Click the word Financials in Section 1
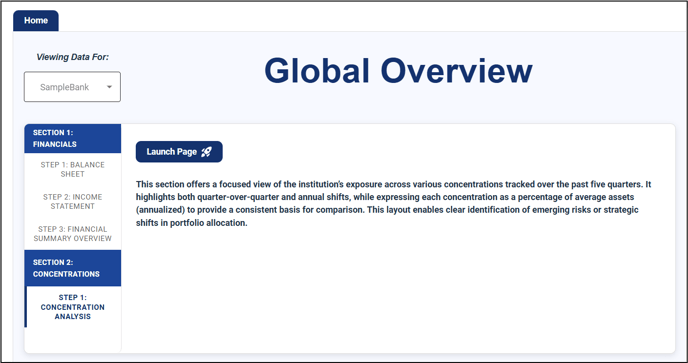This screenshot has width=688, height=363. [55, 144]
